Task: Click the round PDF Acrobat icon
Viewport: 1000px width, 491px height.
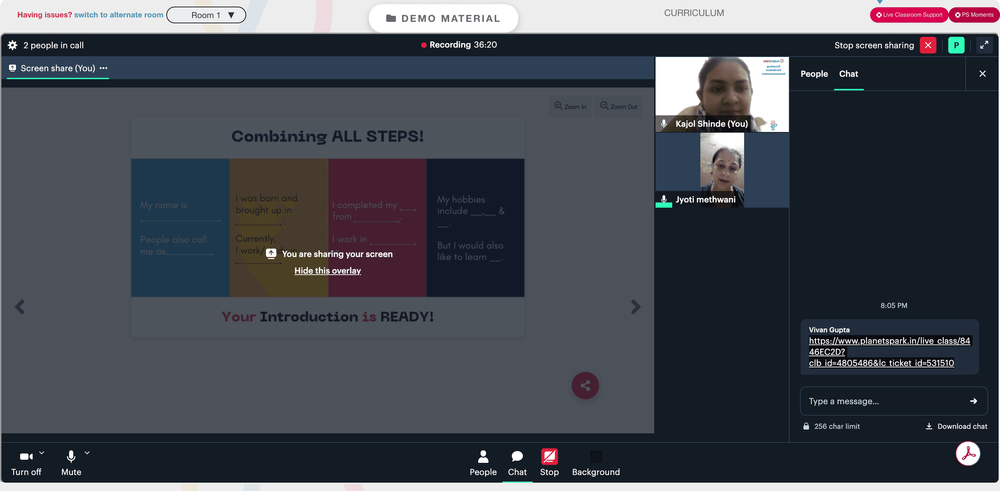Action: 967,453
